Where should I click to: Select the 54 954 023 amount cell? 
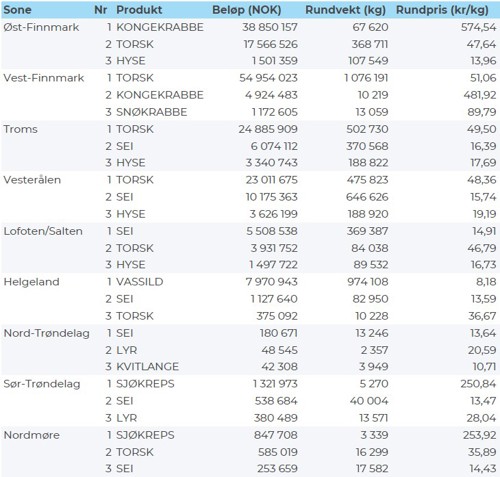click(x=268, y=78)
